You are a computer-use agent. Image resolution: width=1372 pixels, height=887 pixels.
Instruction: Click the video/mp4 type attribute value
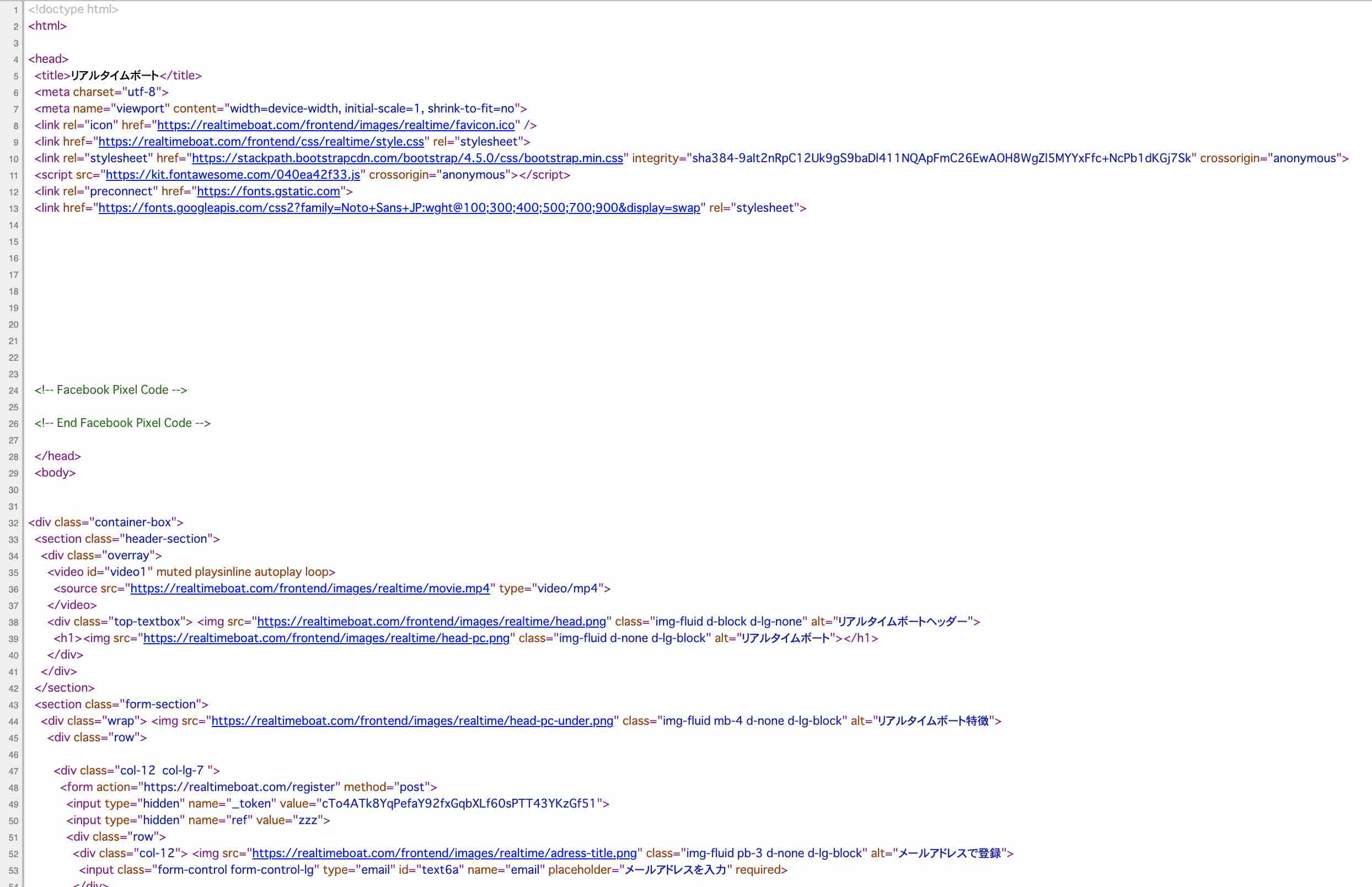point(567,589)
